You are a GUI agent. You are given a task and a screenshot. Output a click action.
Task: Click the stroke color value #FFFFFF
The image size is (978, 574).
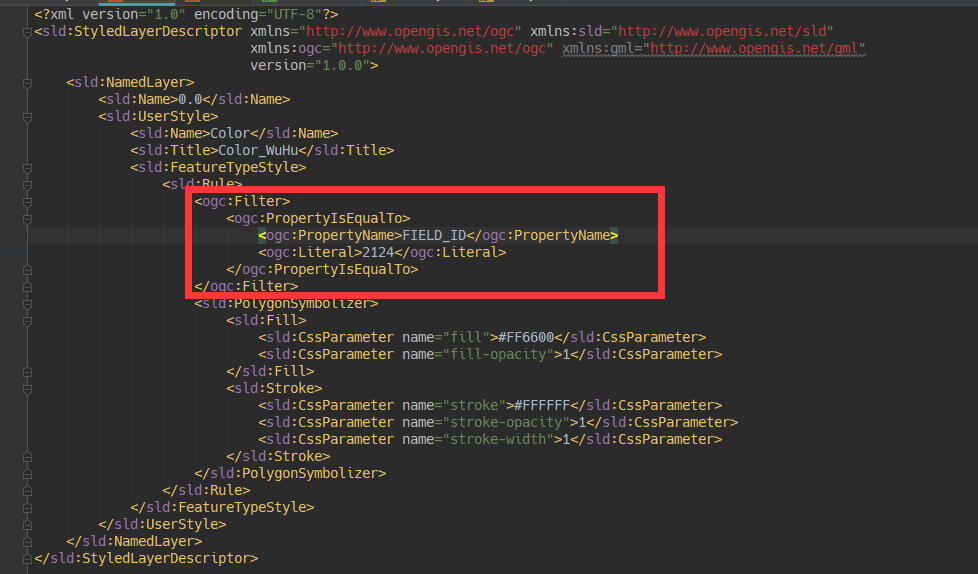click(x=542, y=405)
